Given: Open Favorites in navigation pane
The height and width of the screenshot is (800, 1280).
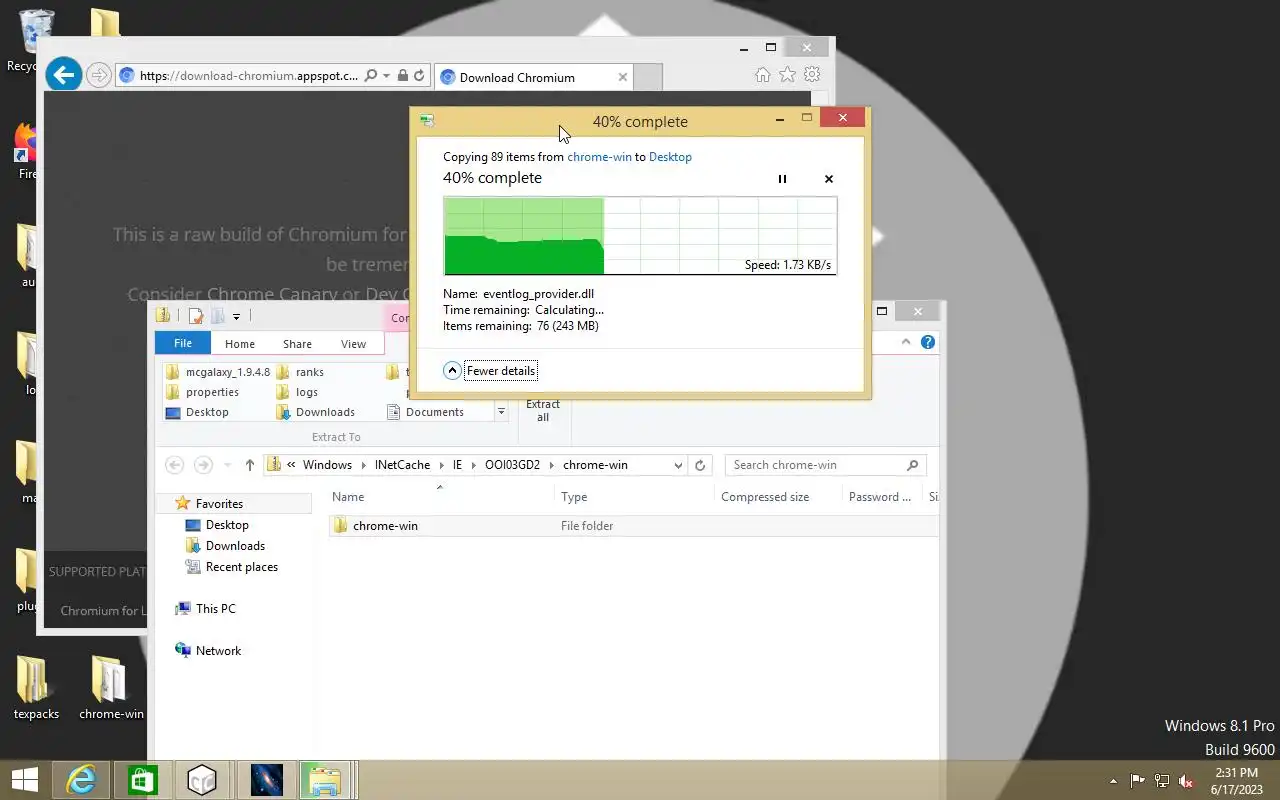Looking at the screenshot, I should (219, 504).
